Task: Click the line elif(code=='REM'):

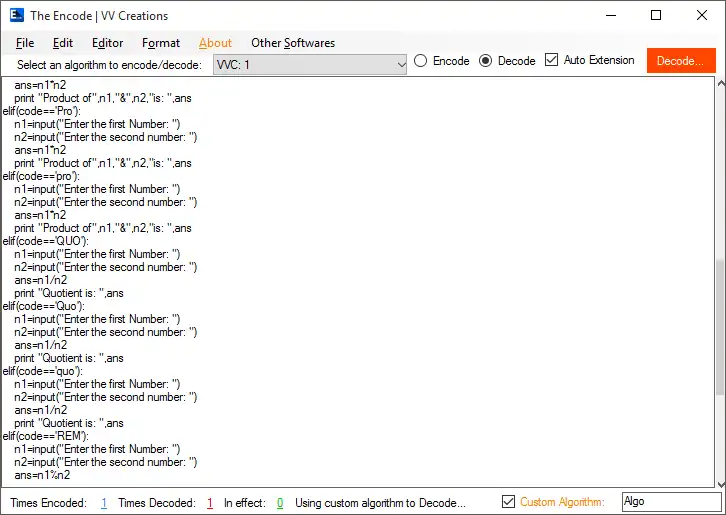Action: click(x=45, y=436)
